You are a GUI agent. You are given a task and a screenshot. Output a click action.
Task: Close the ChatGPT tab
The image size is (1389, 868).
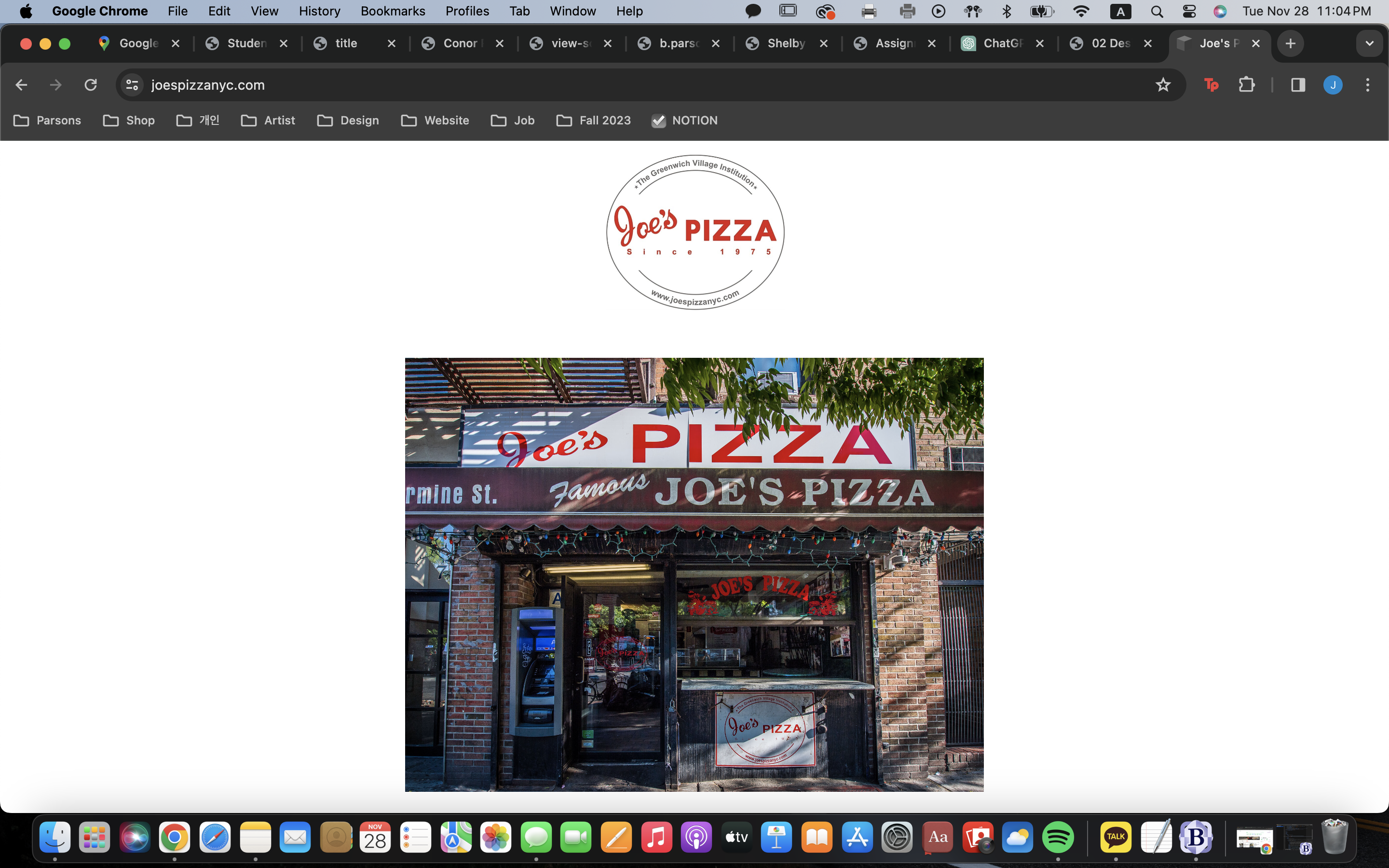tap(1039, 43)
